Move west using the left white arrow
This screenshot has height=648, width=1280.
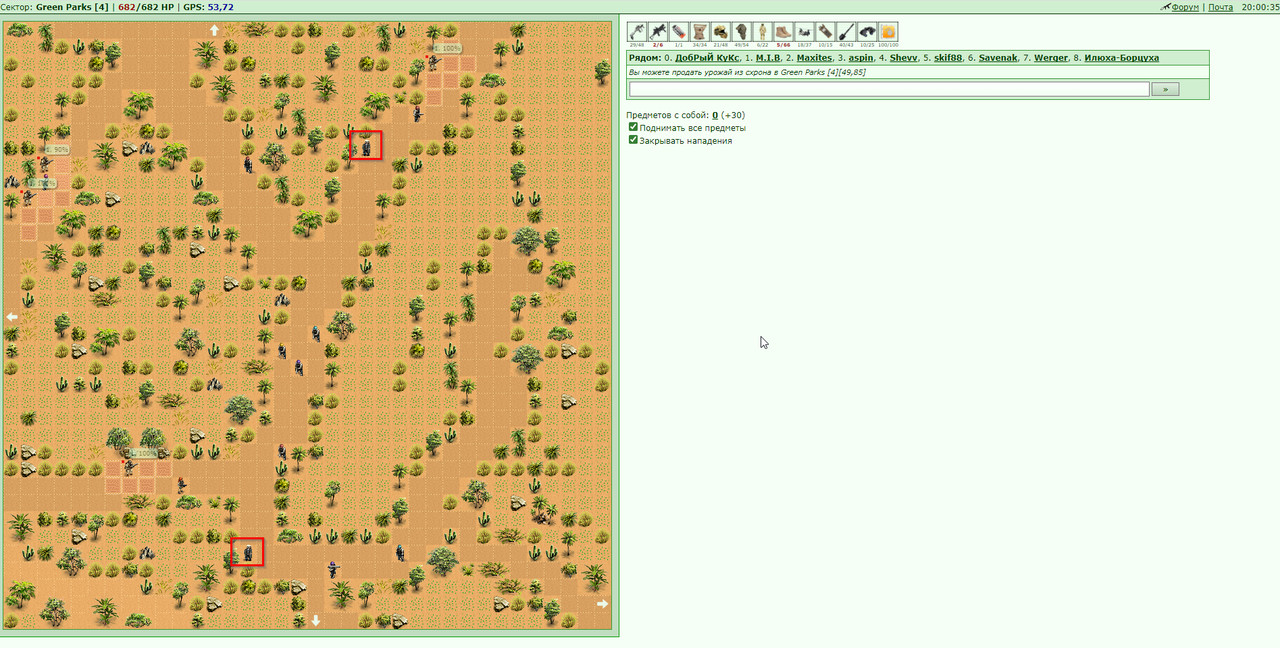12,316
